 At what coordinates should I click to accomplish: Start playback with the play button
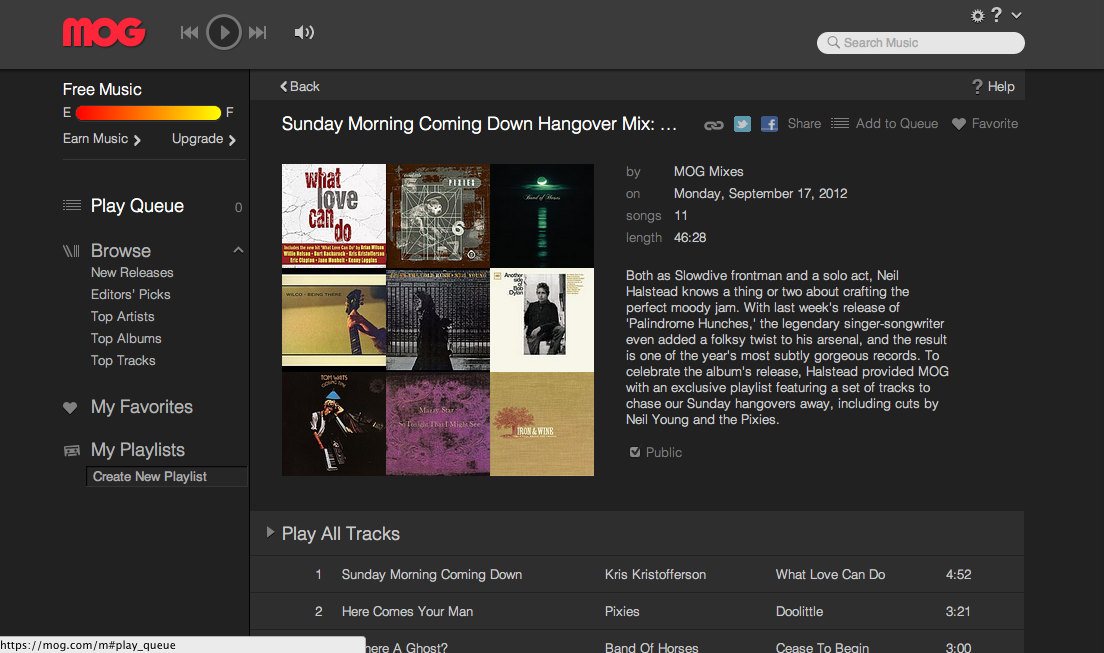[x=224, y=32]
